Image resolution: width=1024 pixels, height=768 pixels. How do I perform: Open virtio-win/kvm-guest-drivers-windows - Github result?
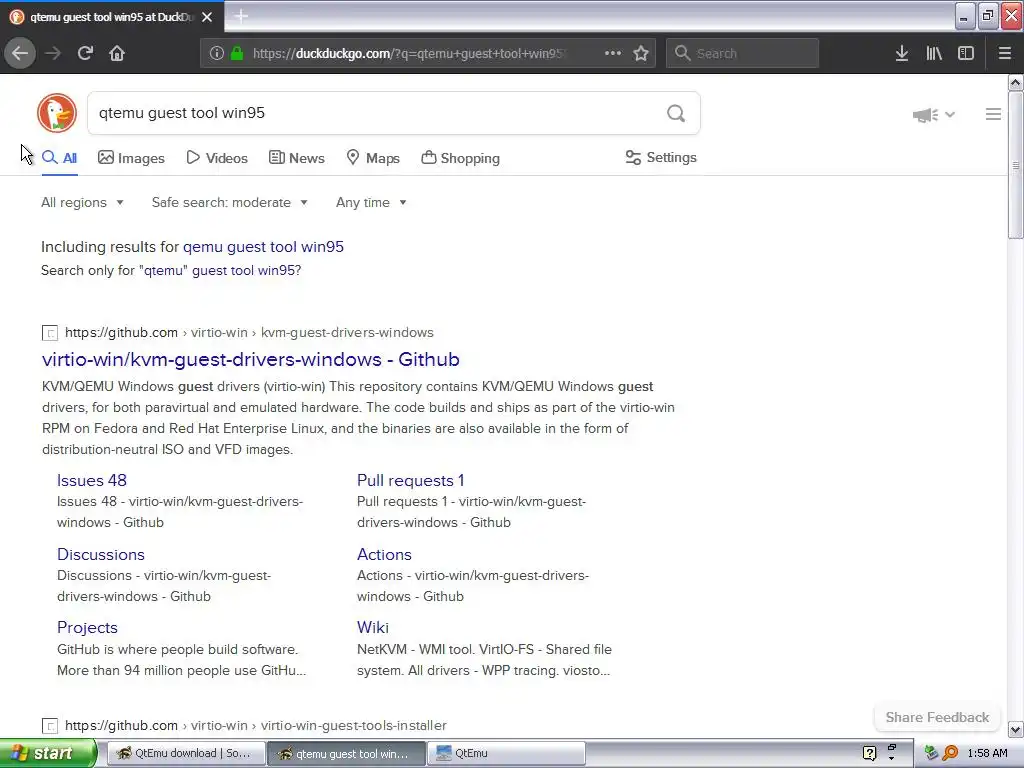251,360
